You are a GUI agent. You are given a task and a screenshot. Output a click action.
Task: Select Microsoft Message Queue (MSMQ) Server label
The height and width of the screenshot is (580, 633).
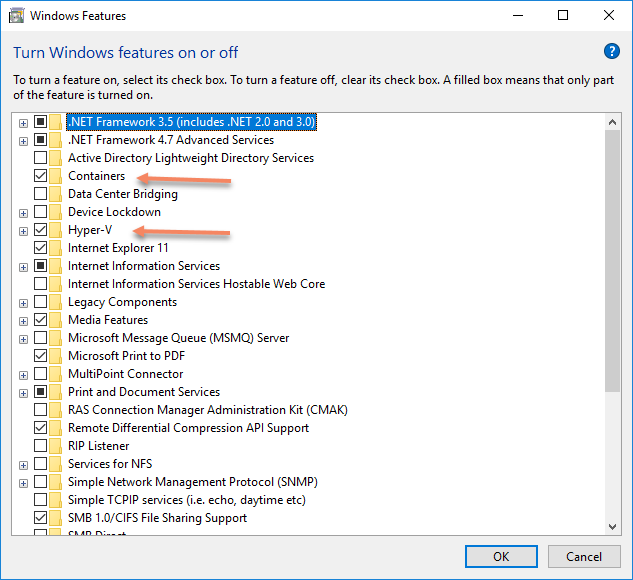tap(178, 338)
